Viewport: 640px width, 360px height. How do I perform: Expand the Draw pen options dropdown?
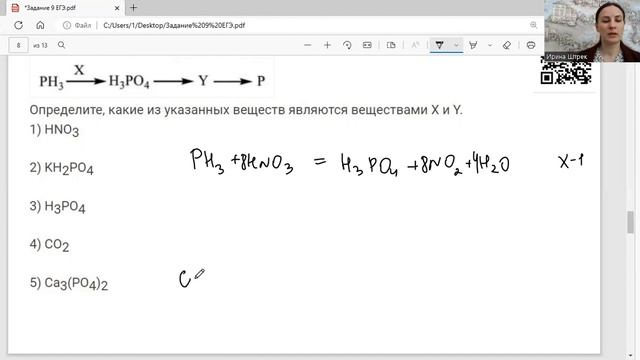[456, 45]
